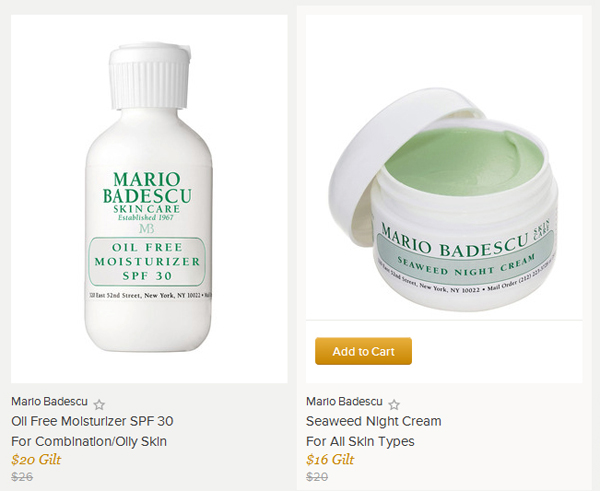This screenshot has width=600, height=491.
Task: Open Mario Badescu brand link above Oil Free Moisturizer
Action: coord(49,401)
